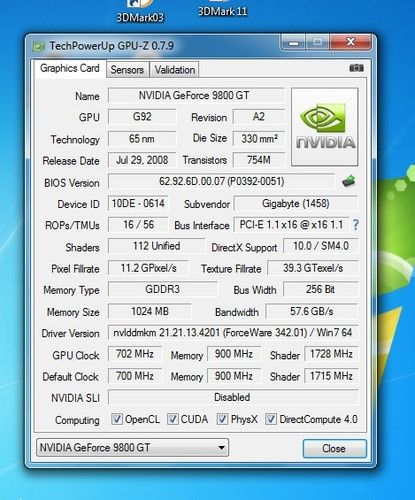Click the Gigabyte (1458) subvendor value
Screen dimensions: 415x500
pyautogui.click(x=296, y=203)
